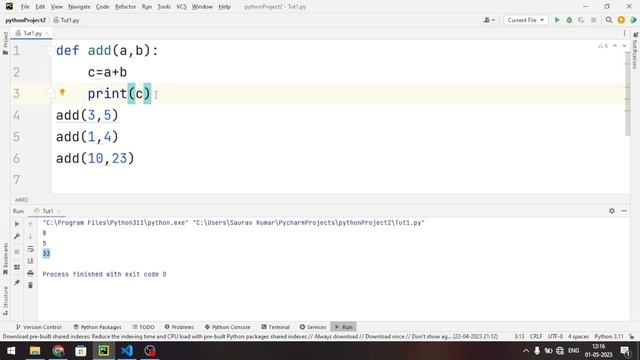Open the Refactor menu

(125, 7)
